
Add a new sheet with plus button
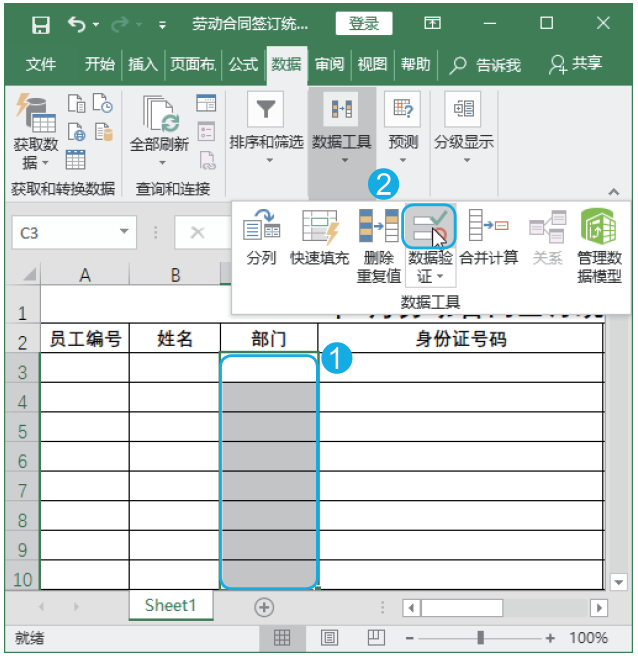click(264, 607)
